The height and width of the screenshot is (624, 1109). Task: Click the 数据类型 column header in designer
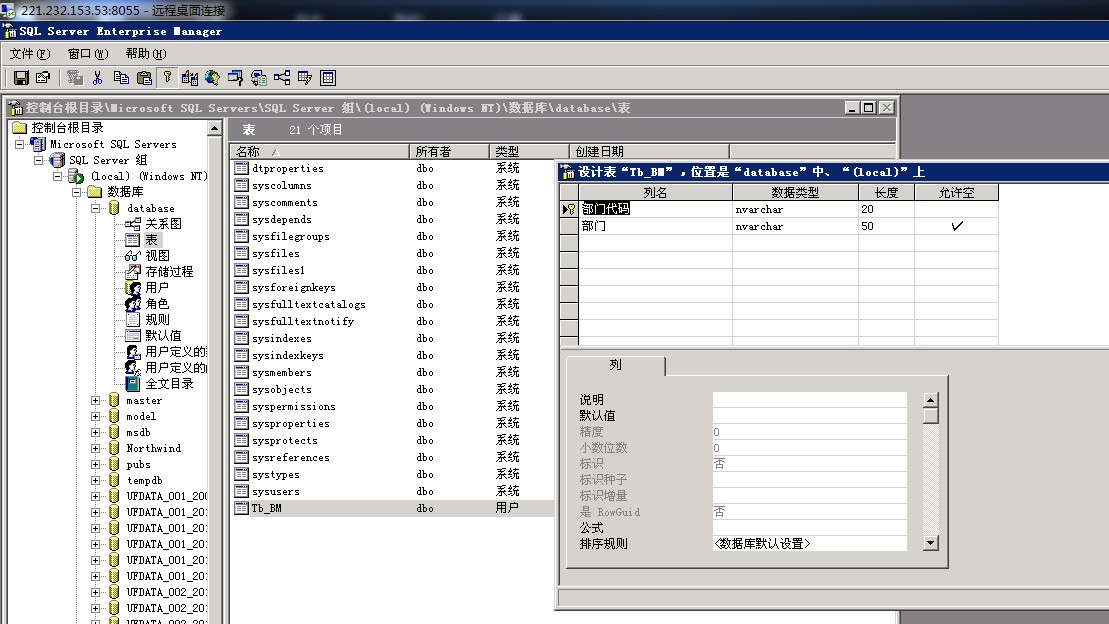pos(795,192)
